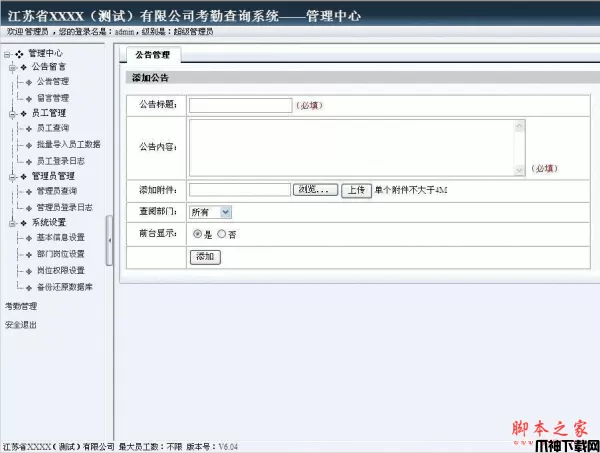Open 备份还原数据库 page
Viewport: 600px width, 453px height.
(x=65, y=287)
